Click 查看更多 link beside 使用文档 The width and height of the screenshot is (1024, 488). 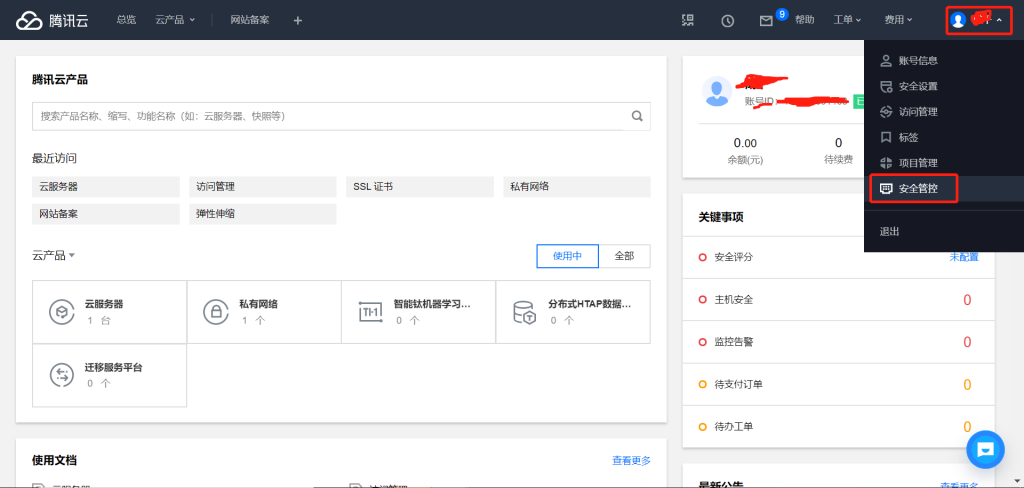coord(631,461)
